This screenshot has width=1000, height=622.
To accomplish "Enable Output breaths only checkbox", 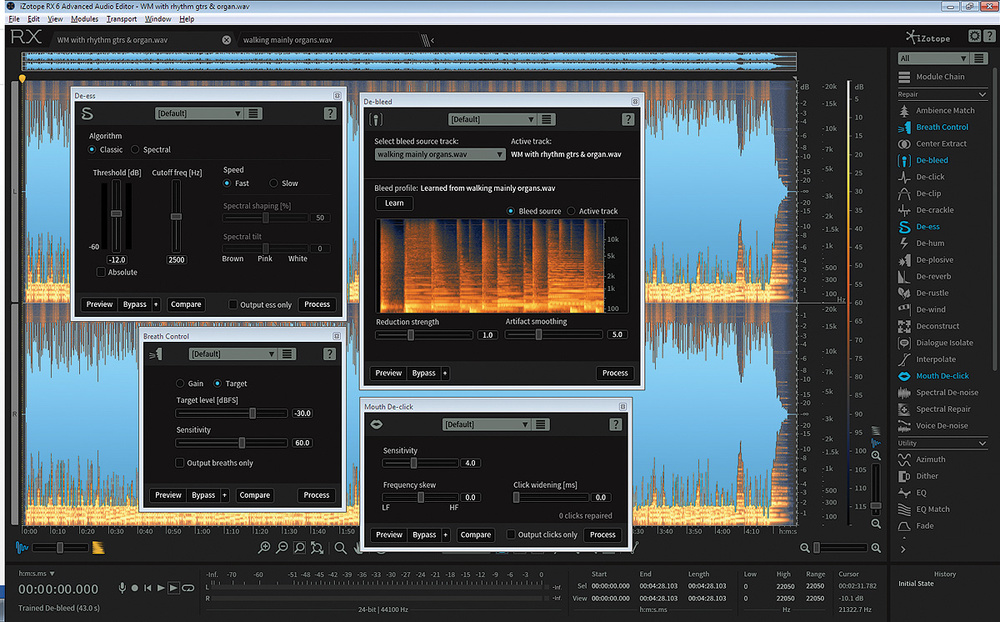I will point(179,463).
